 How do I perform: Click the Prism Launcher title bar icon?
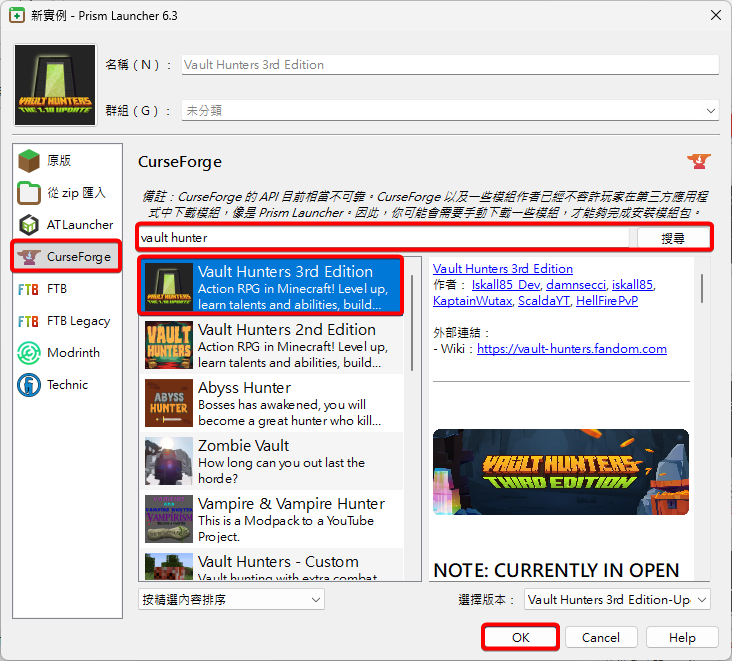17,15
